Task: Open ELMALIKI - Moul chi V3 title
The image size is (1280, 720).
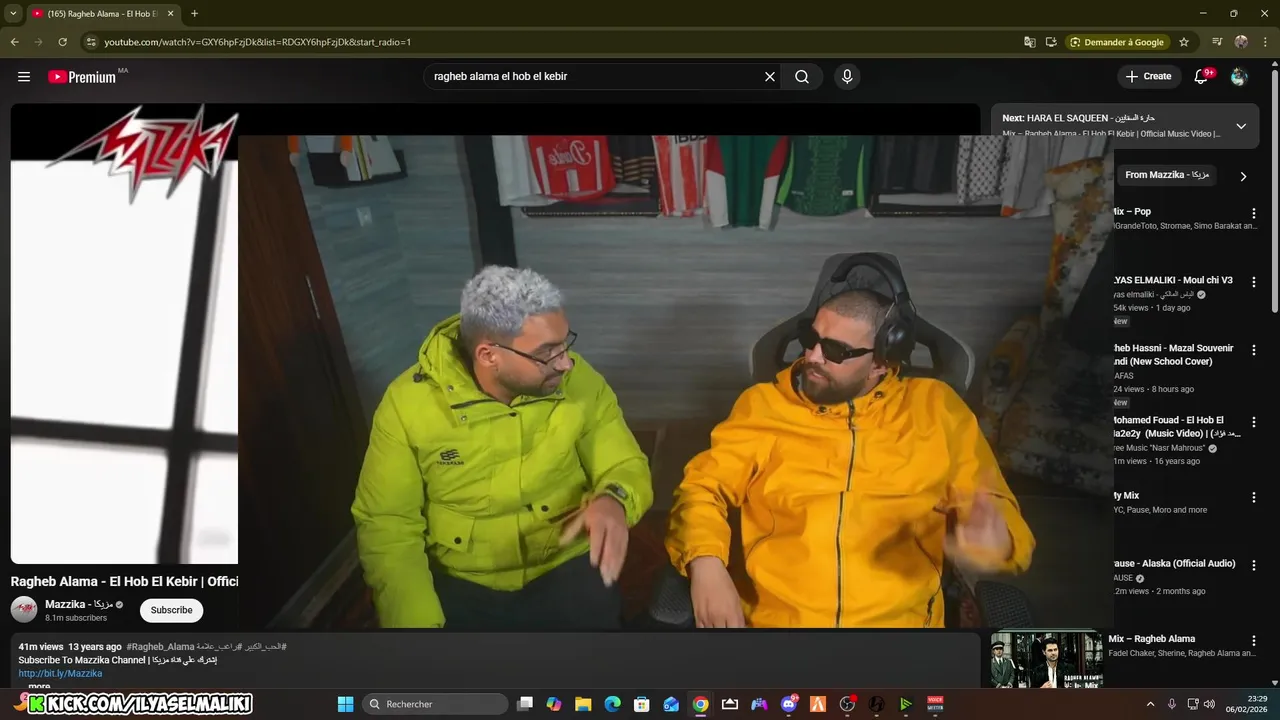Action: [x=1172, y=281]
